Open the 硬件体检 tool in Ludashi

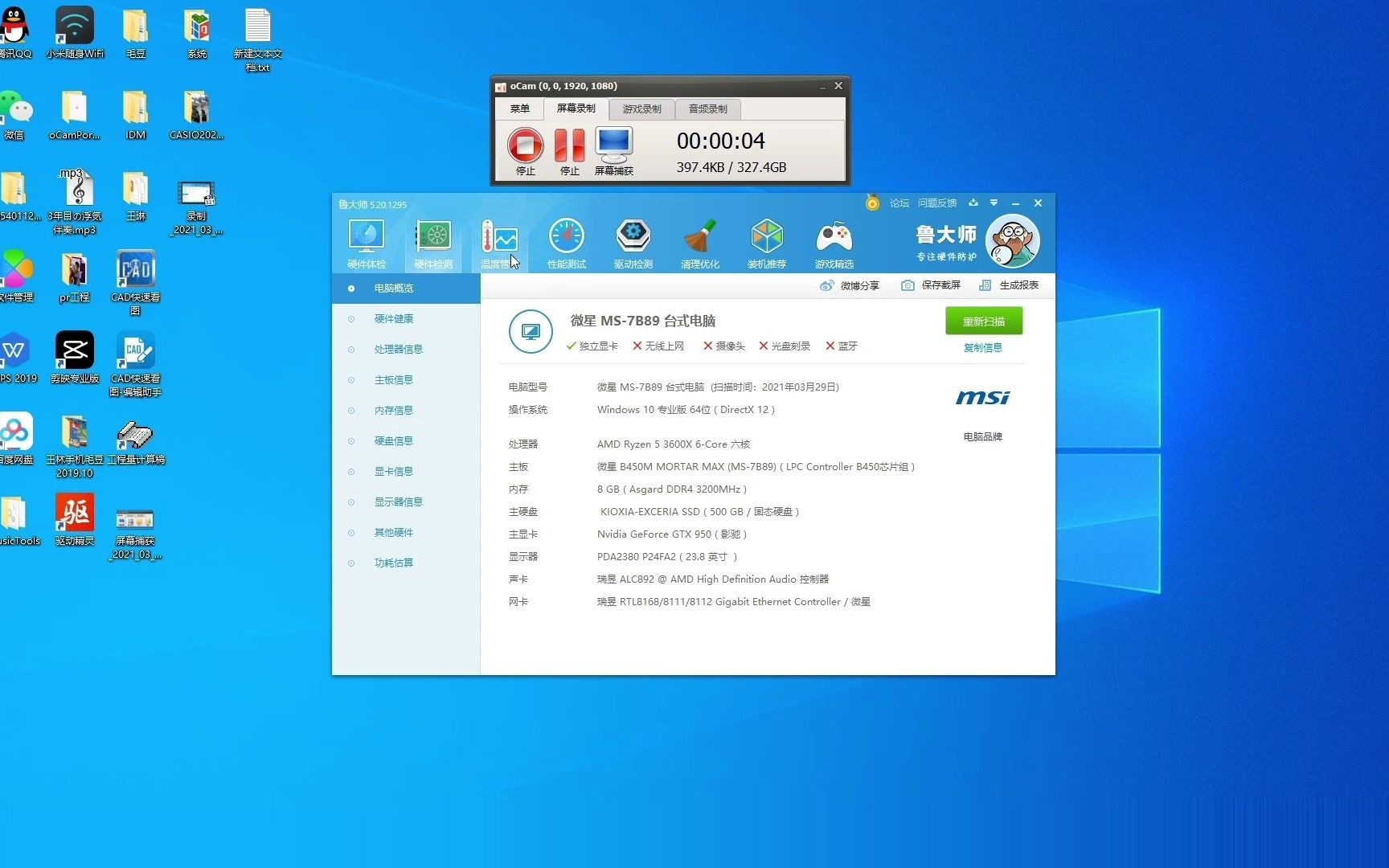[367, 241]
